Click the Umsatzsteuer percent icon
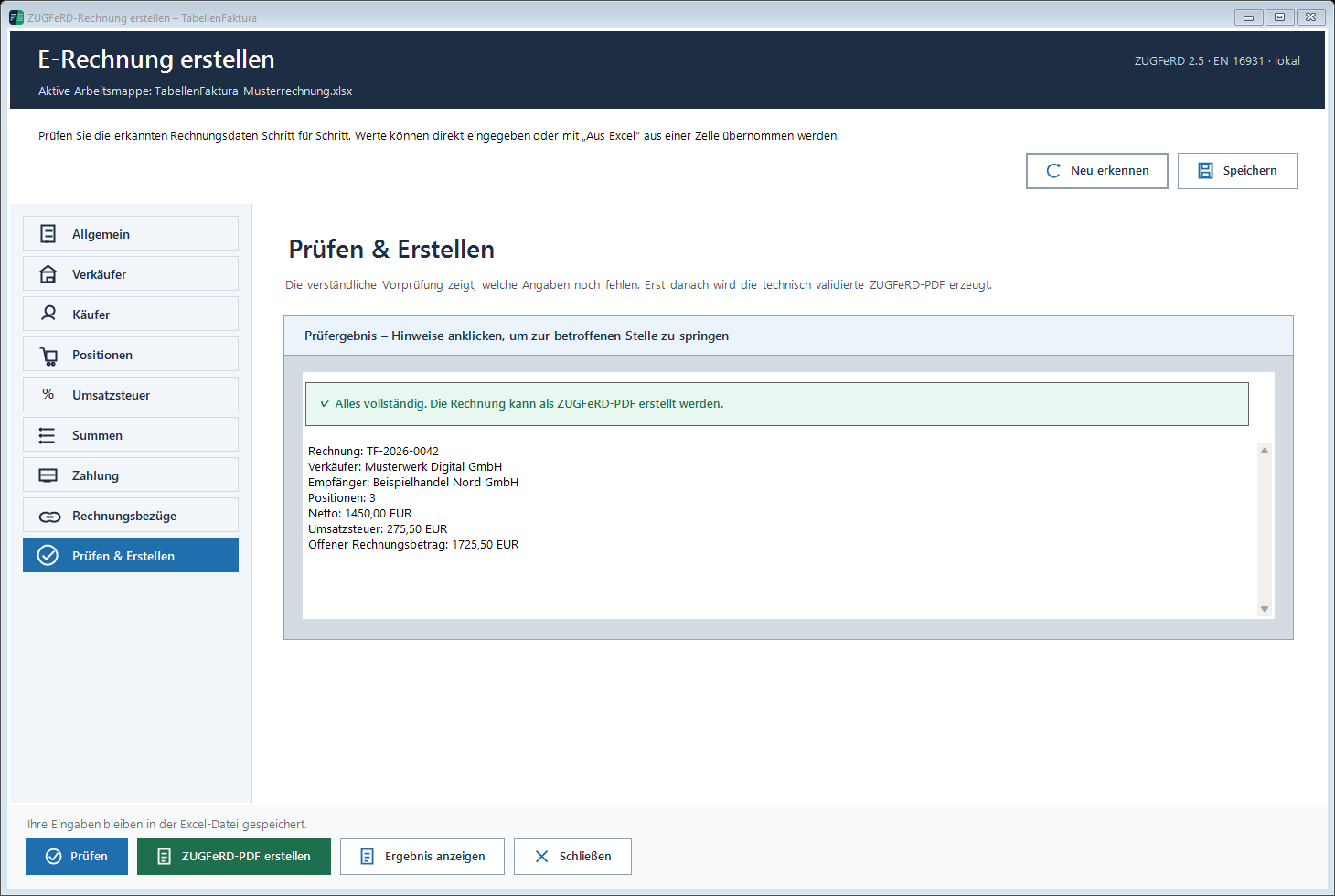This screenshot has height=896, width=1335. tap(48, 394)
